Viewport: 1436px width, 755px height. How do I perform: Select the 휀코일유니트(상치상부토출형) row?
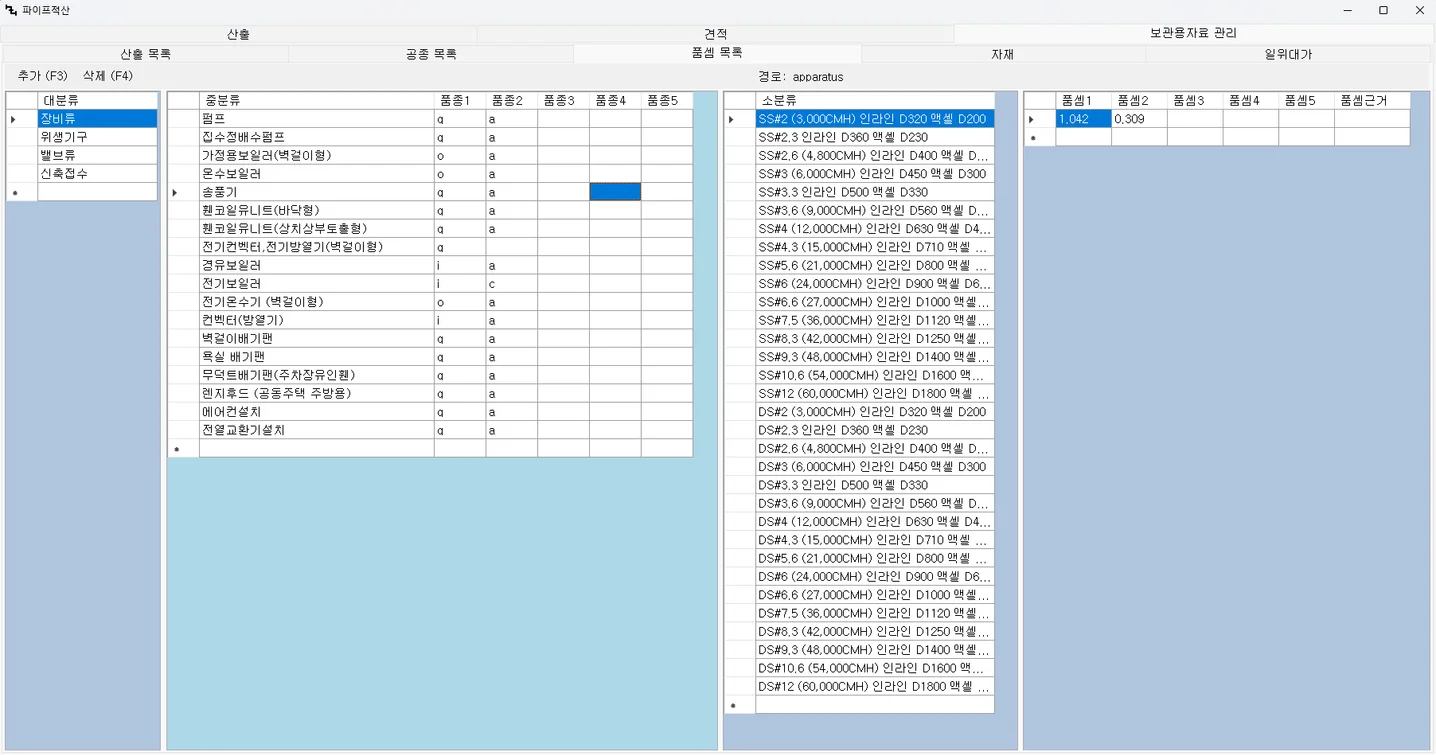pos(316,229)
